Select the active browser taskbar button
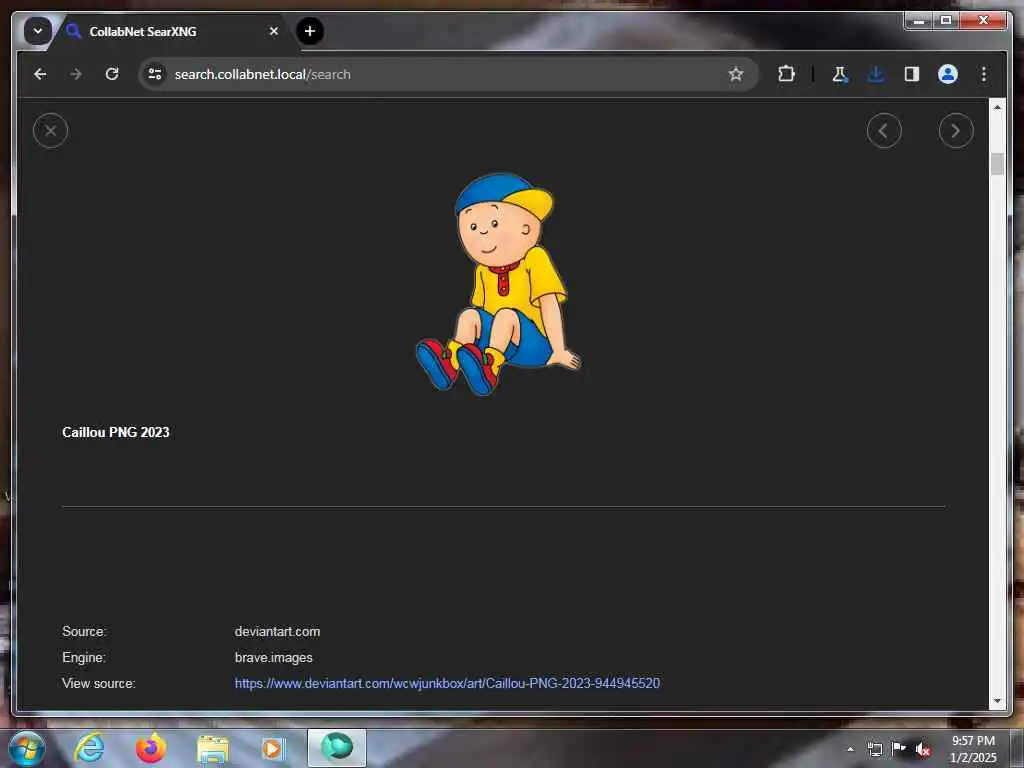Screen dimensions: 1024x768 point(337,748)
